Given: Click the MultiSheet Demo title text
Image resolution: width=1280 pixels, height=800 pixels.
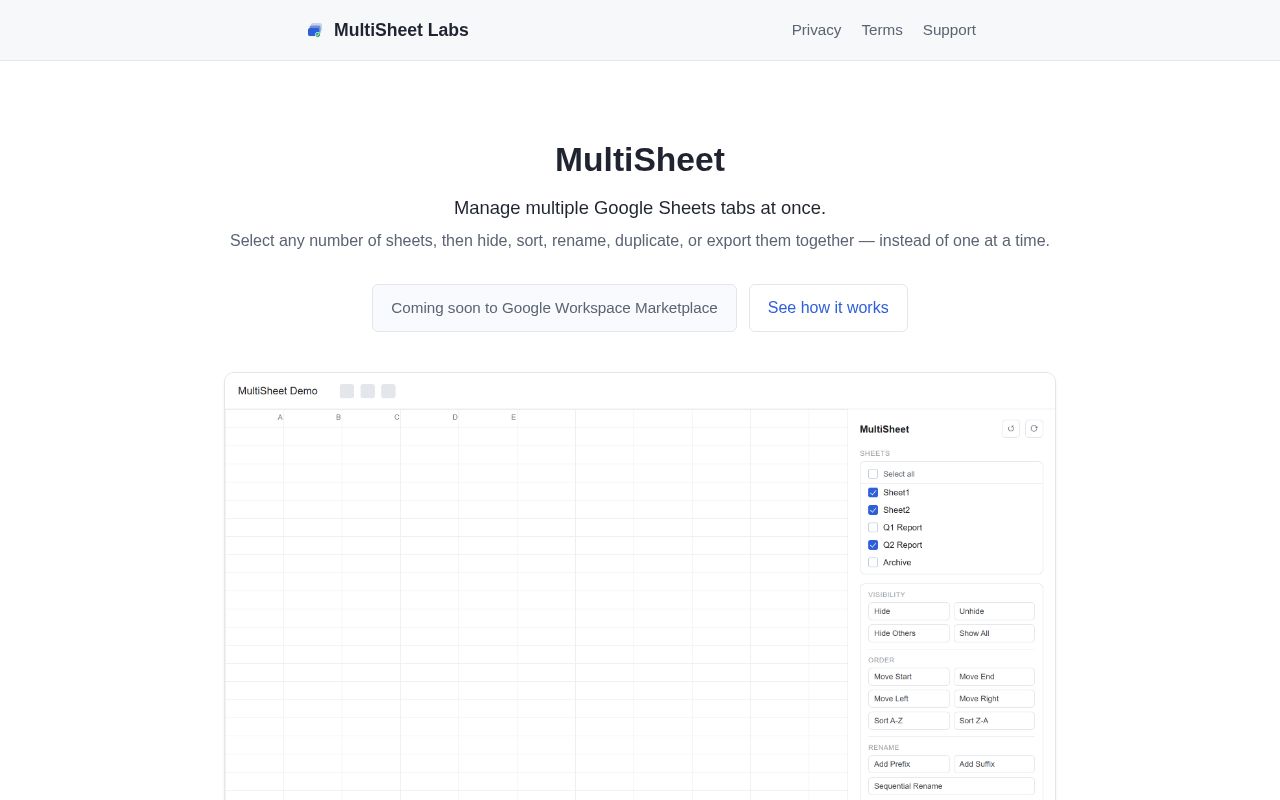Looking at the screenshot, I should 278,391.
